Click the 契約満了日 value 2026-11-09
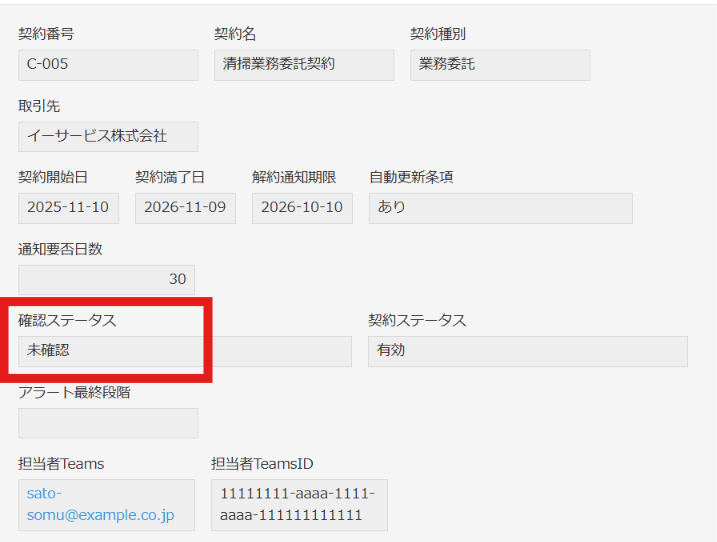This screenshot has height=542, width=717. 185,208
